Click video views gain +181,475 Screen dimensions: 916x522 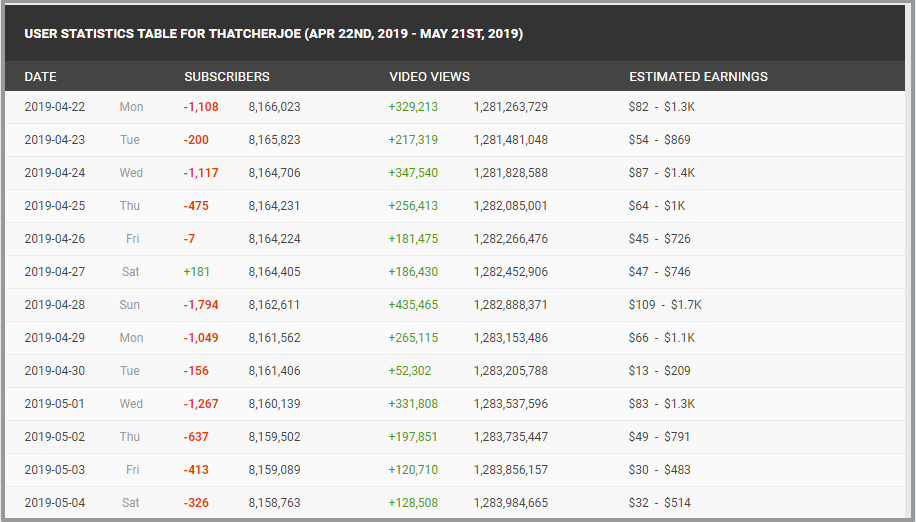413,239
